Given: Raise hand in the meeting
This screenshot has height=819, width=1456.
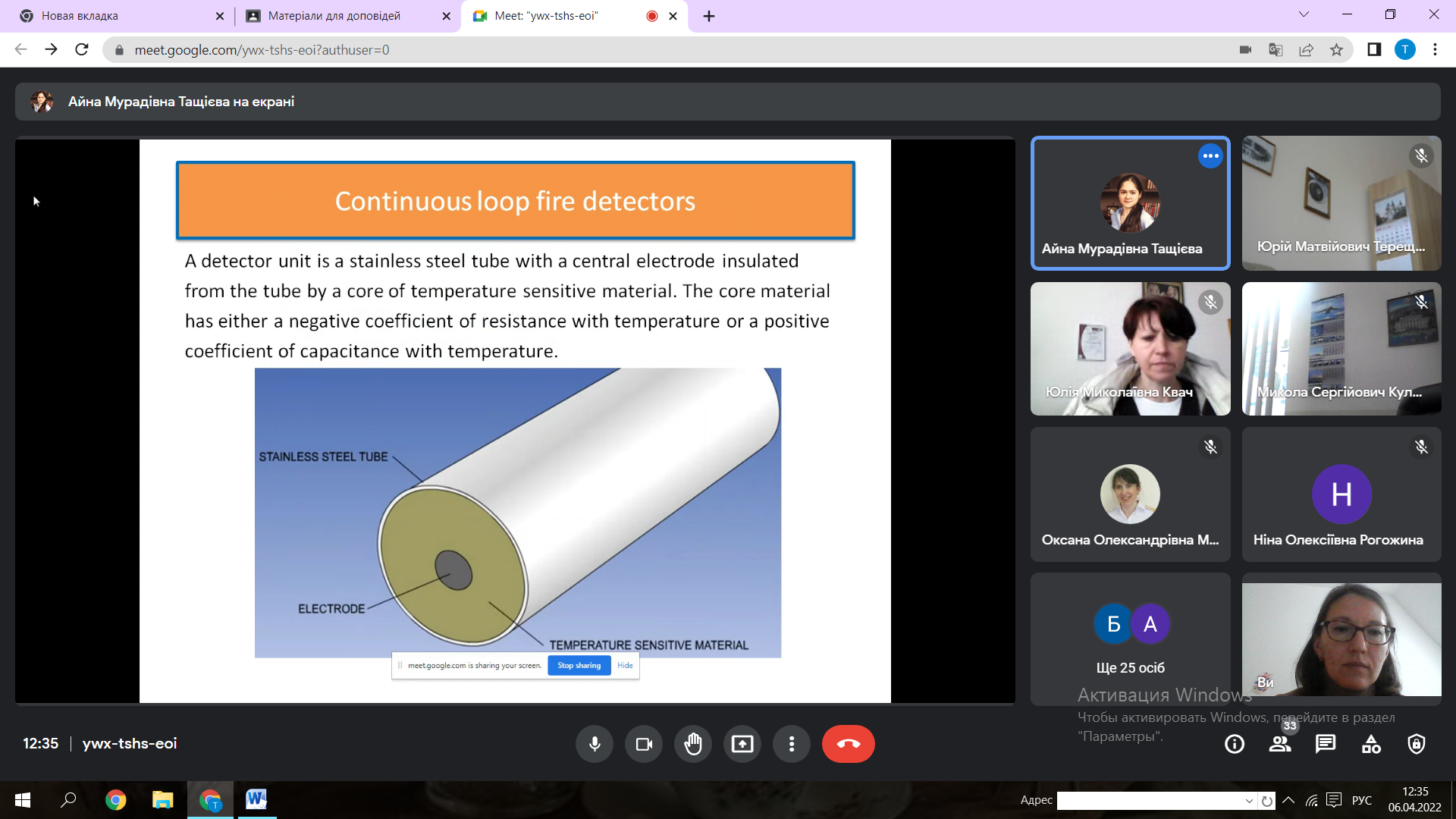Looking at the screenshot, I should coord(693,744).
